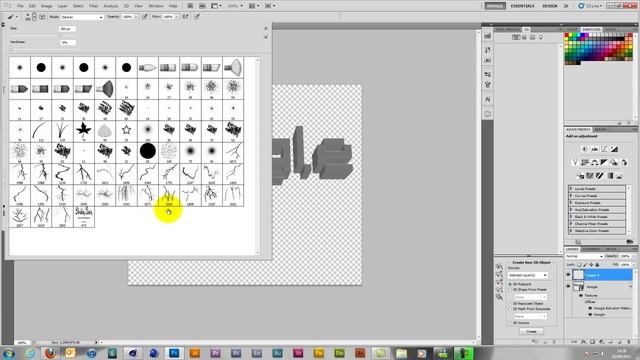This screenshot has width=640, height=360.
Task: Open Source Selected Layer(s) dropdown in 3D panel
Action: coord(528,276)
